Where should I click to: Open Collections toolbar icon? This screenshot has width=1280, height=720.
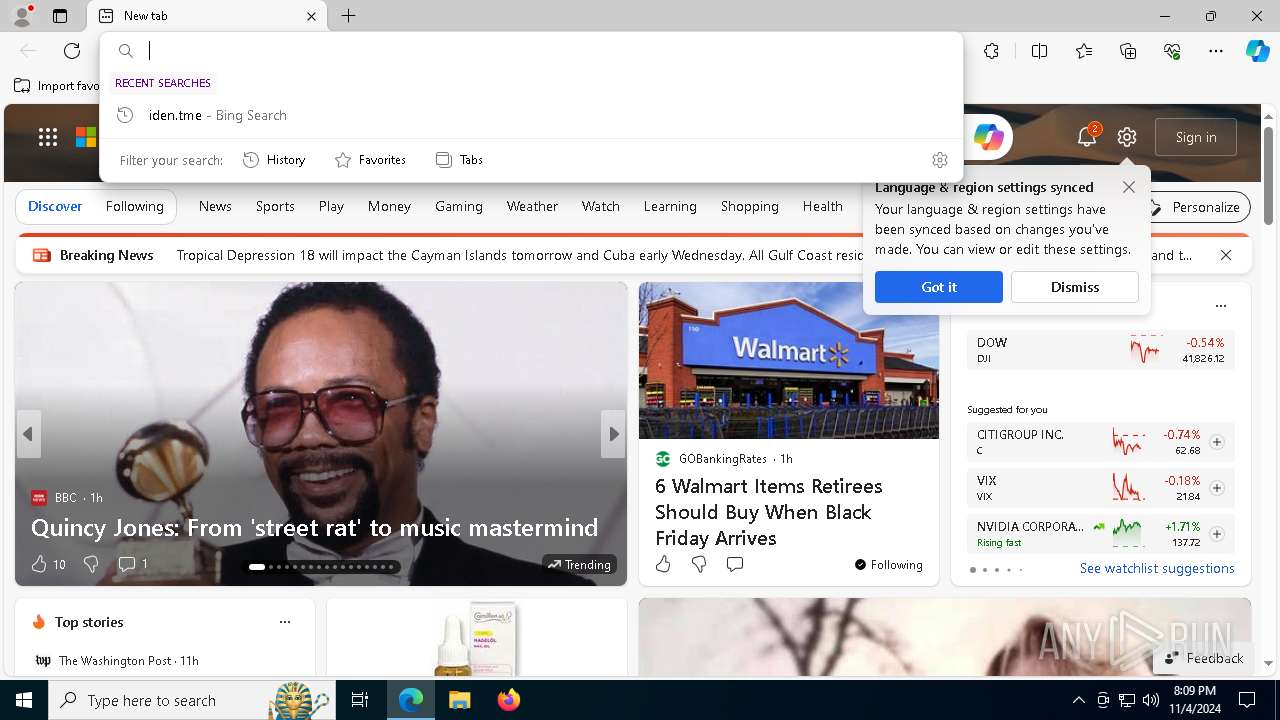[1128, 51]
